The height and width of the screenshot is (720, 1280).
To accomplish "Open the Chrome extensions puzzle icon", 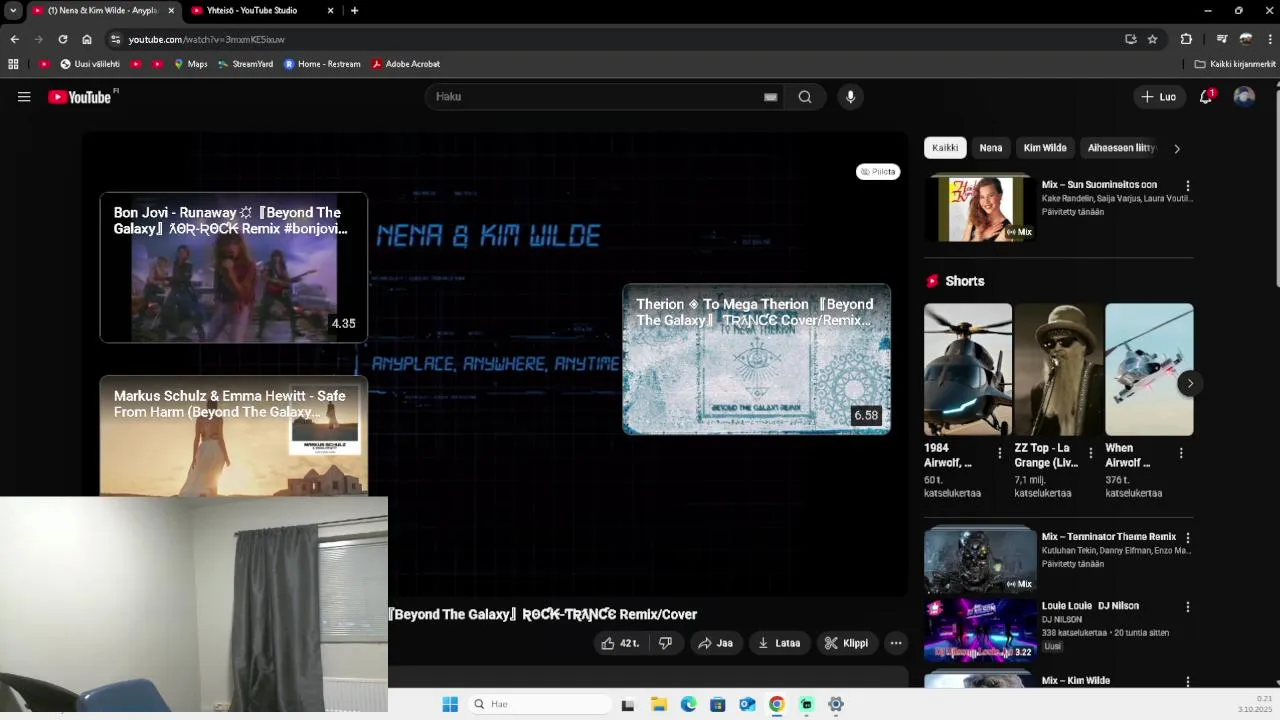I will pyautogui.click(x=1186, y=39).
